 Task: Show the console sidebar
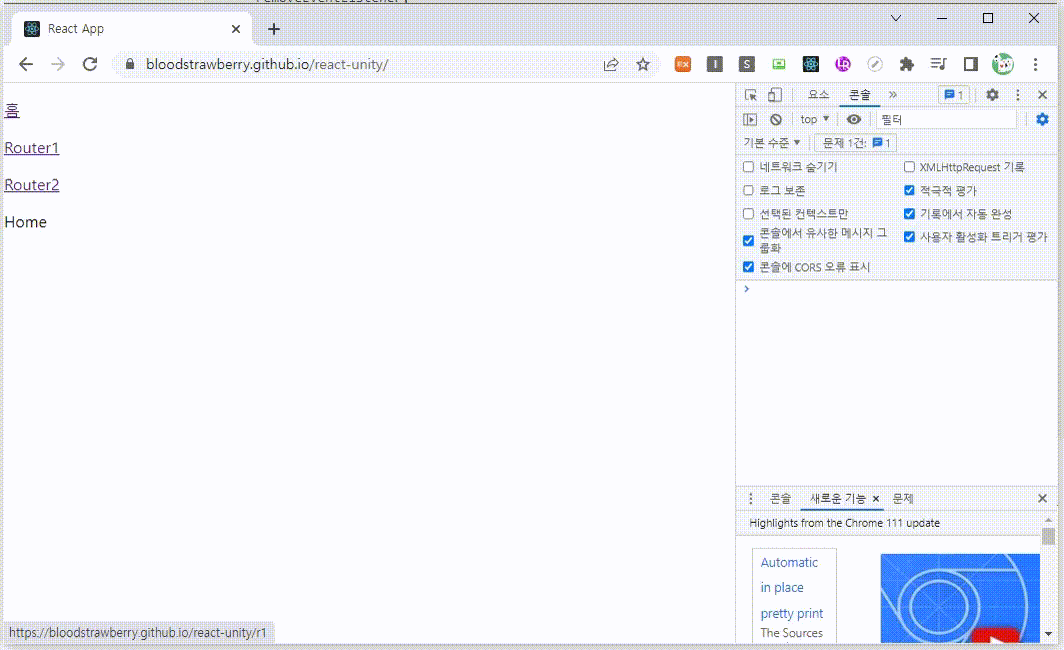pyautogui.click(x=750, y=119)
